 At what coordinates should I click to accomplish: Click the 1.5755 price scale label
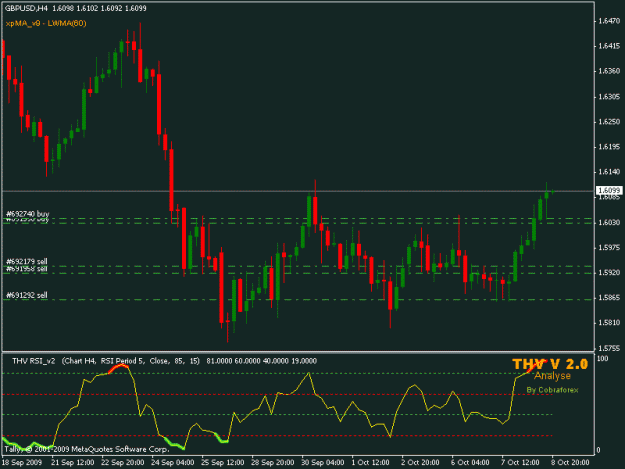pyautogui.click(x=609, y=348)
